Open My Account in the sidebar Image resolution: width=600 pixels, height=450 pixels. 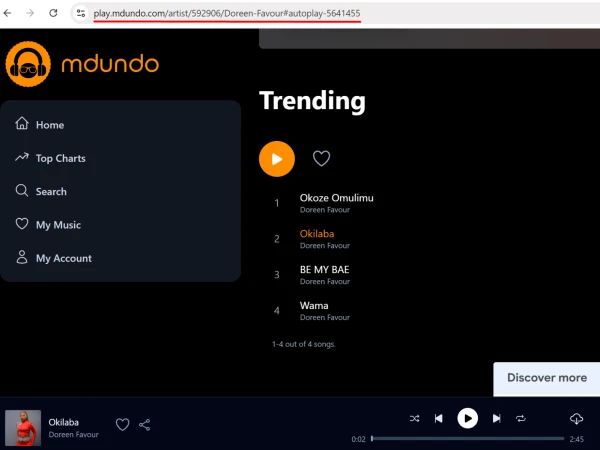(x=64, y=258)
